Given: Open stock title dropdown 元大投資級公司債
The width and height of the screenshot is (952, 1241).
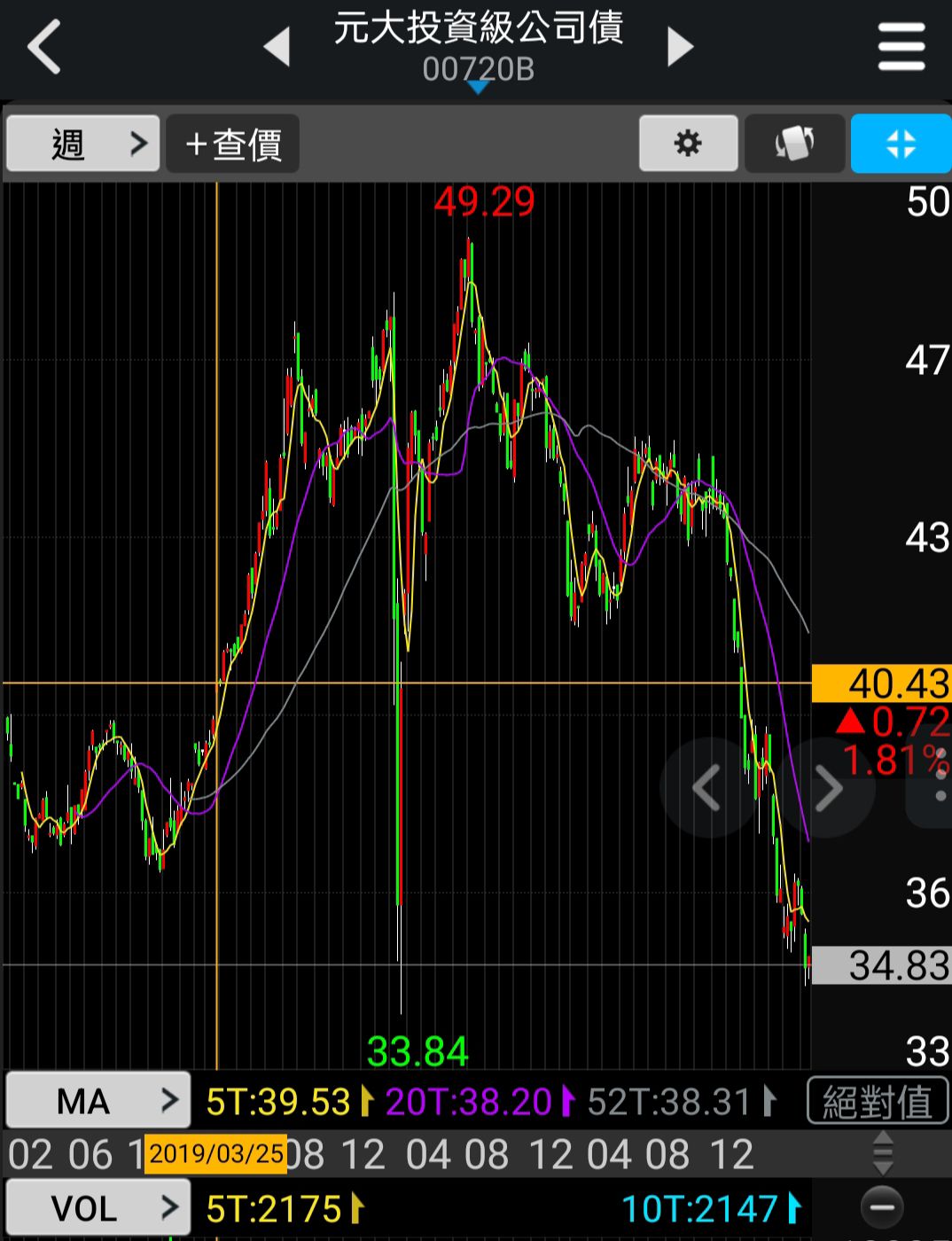Looking at the screenshot, I should point(479,29).
